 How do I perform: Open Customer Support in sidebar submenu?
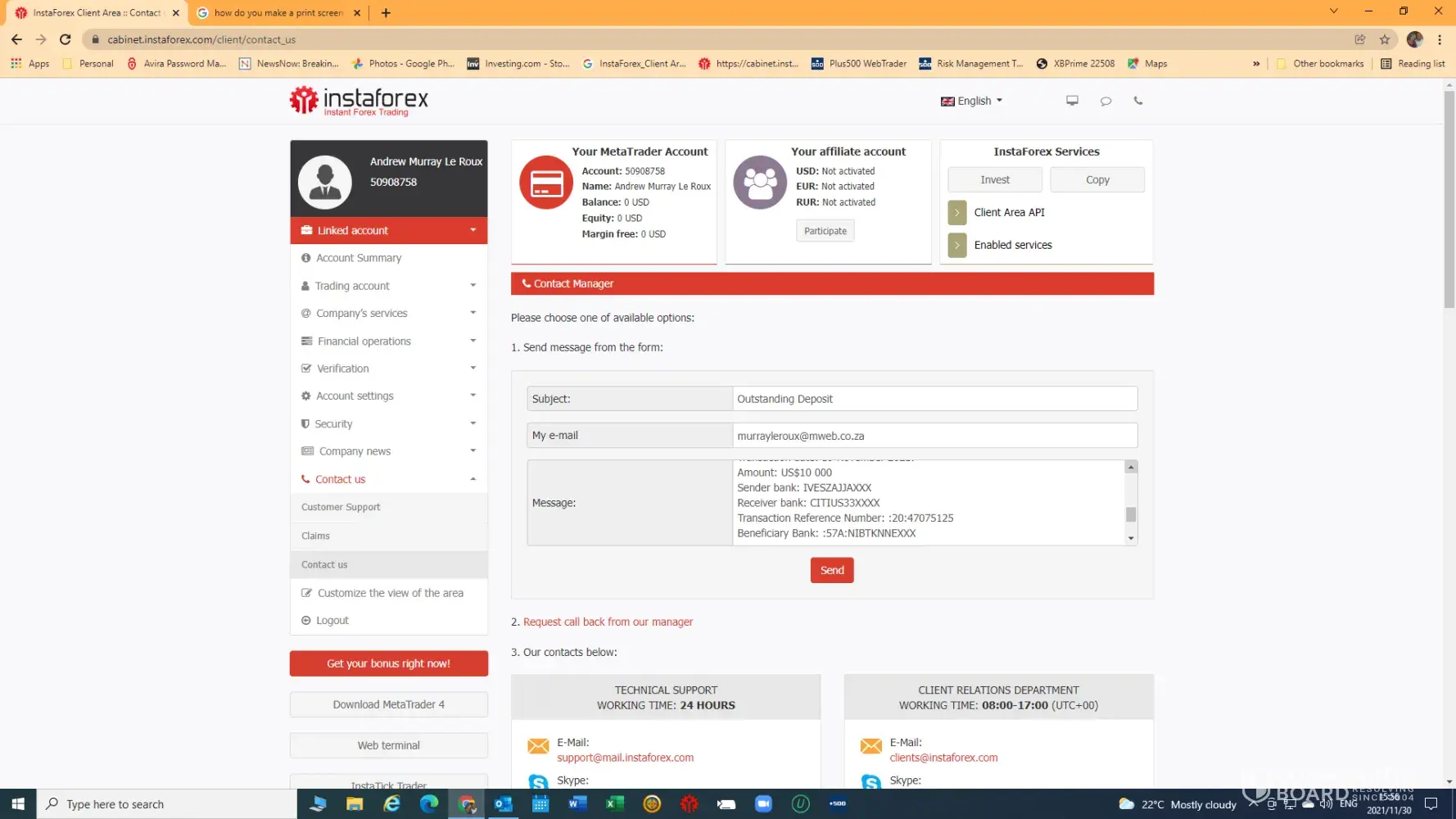pyautogui.click(x=341, y=508)
